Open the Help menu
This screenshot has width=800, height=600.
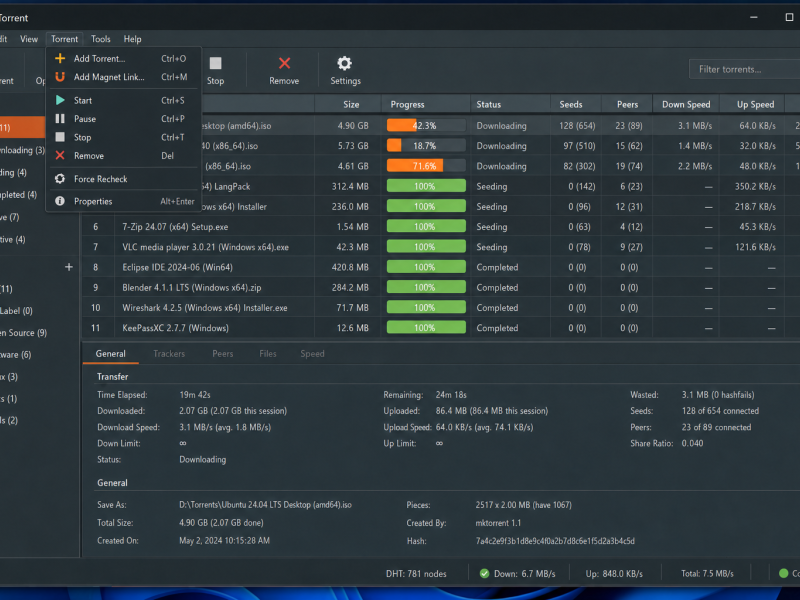pos(132,39)
